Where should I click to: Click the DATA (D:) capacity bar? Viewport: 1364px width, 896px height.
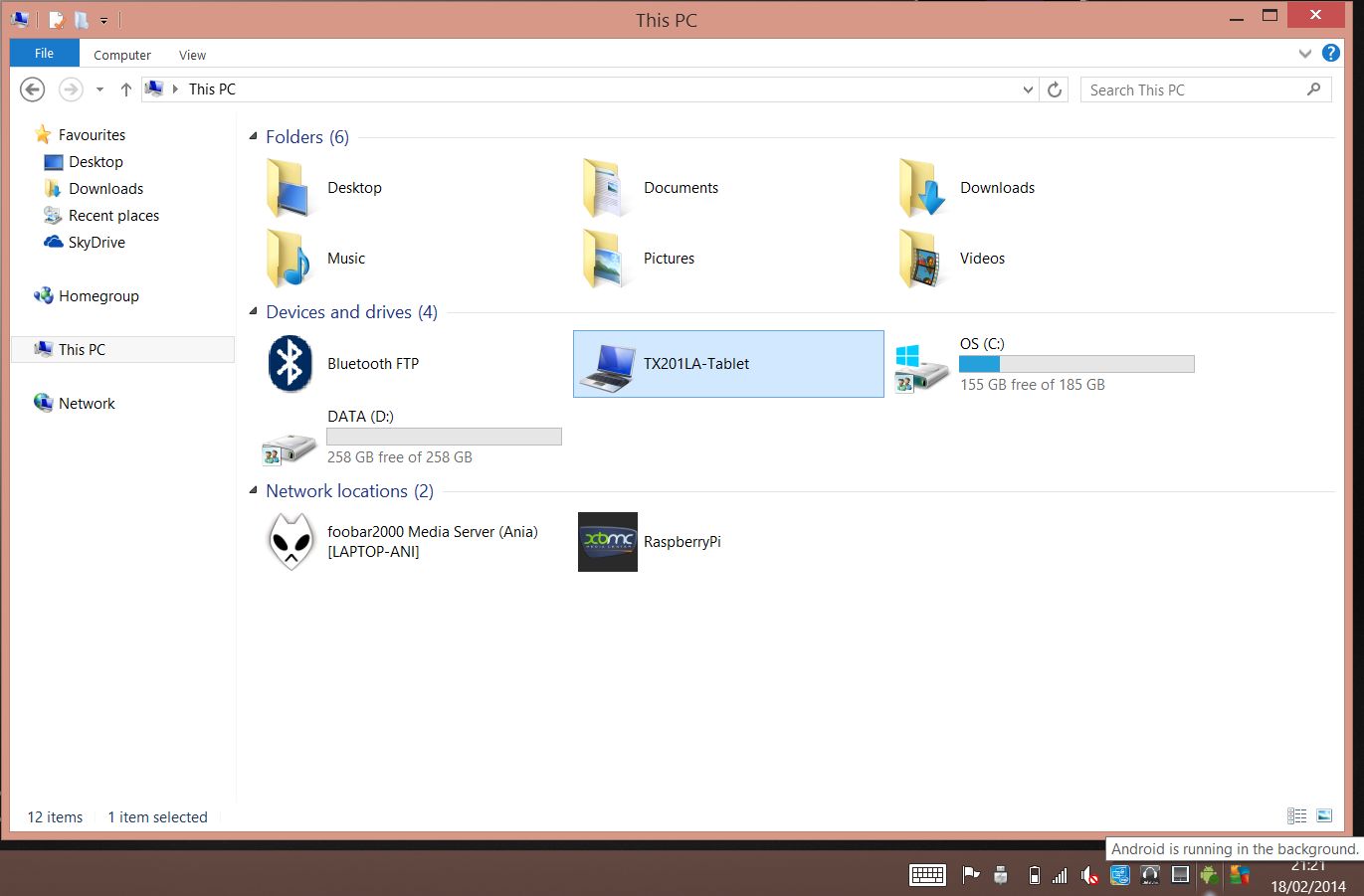tap(444, 437)
